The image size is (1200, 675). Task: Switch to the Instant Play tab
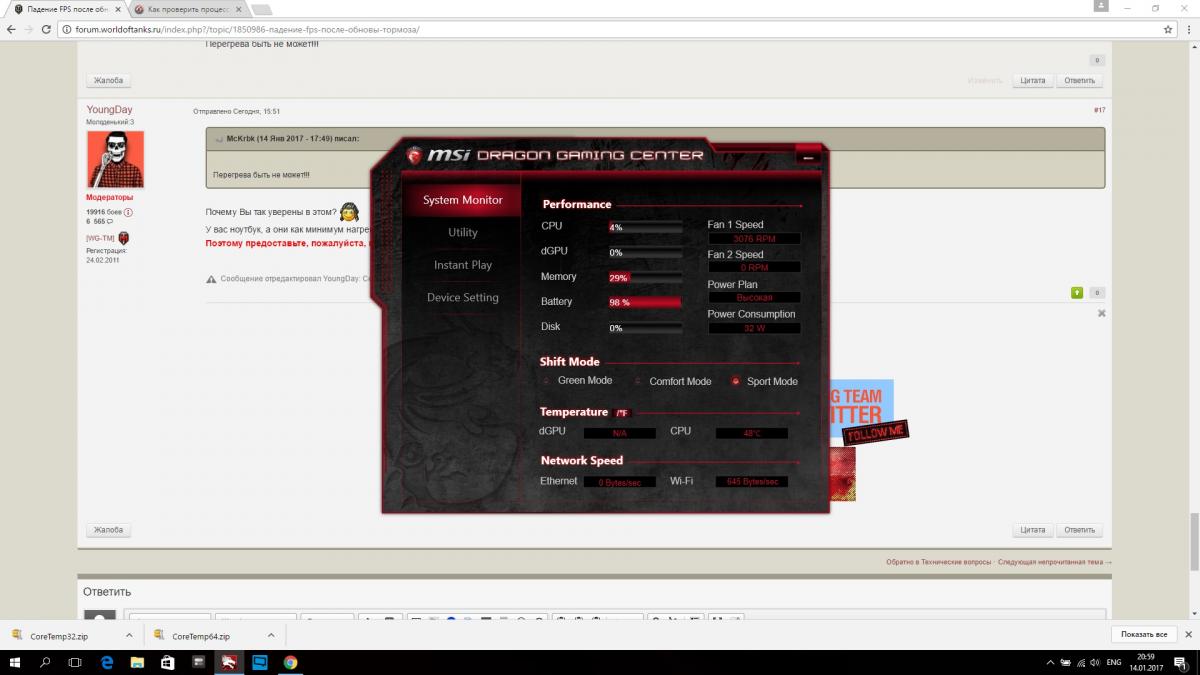pyautogui.click(x=462, y=265)
